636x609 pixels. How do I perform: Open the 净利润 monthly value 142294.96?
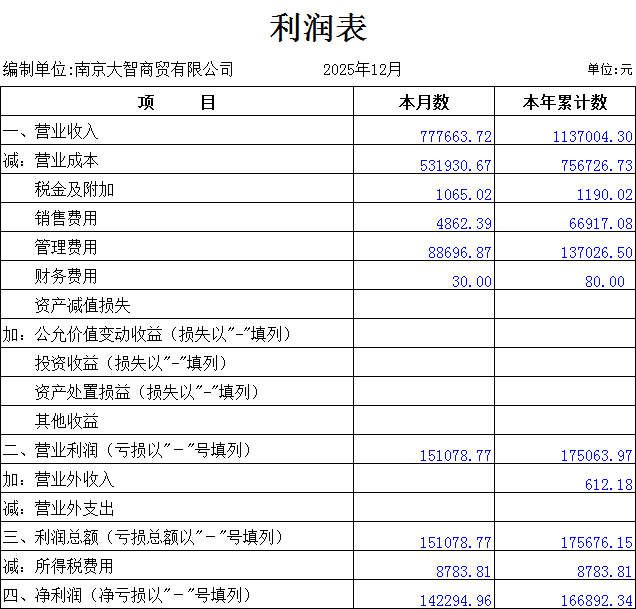pyautogui.click(x=456, y=600)
